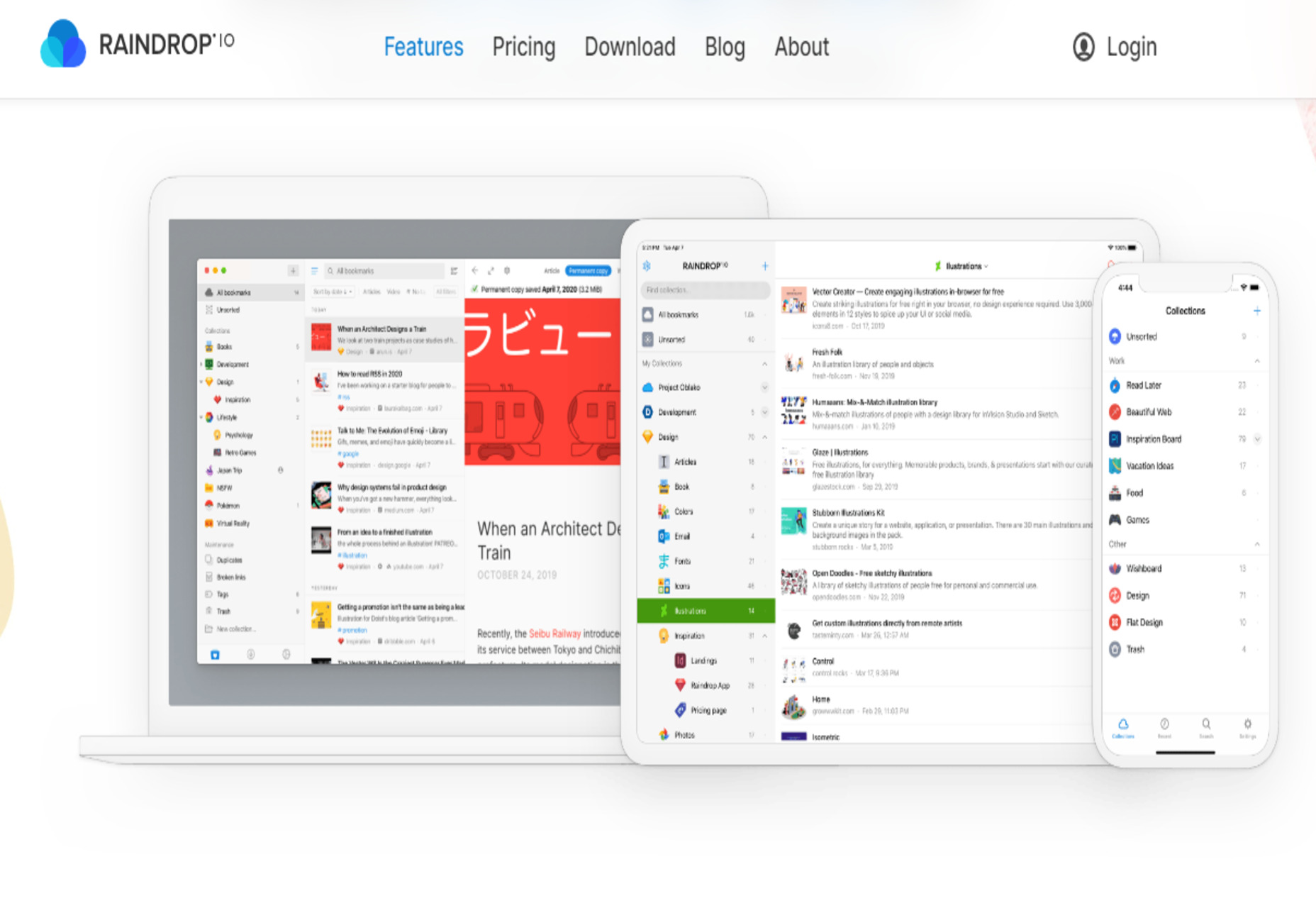
Task: Tap the Search icon in phone bottom bar
Action: 1206,725
